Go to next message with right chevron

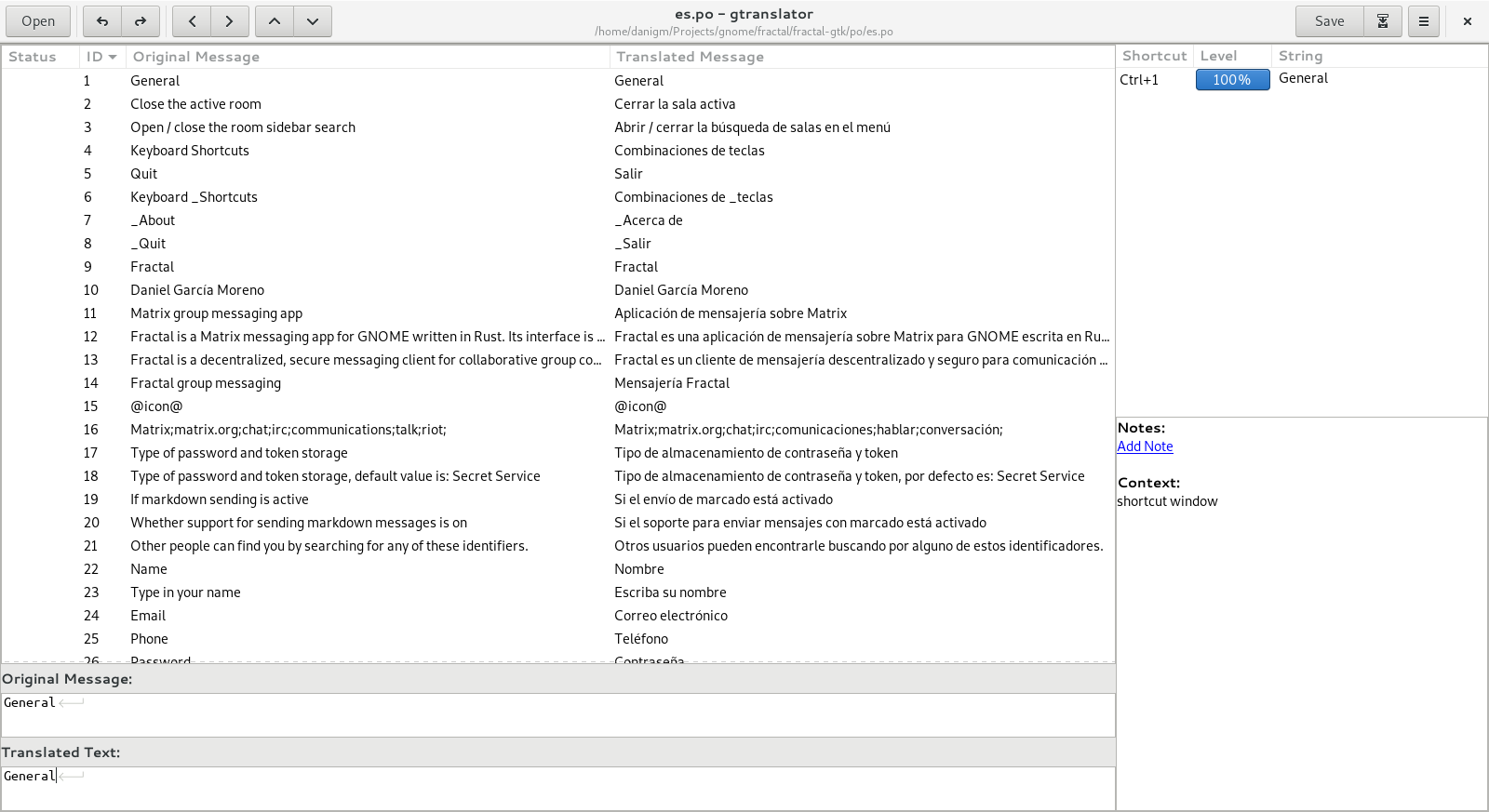[230, 21]
